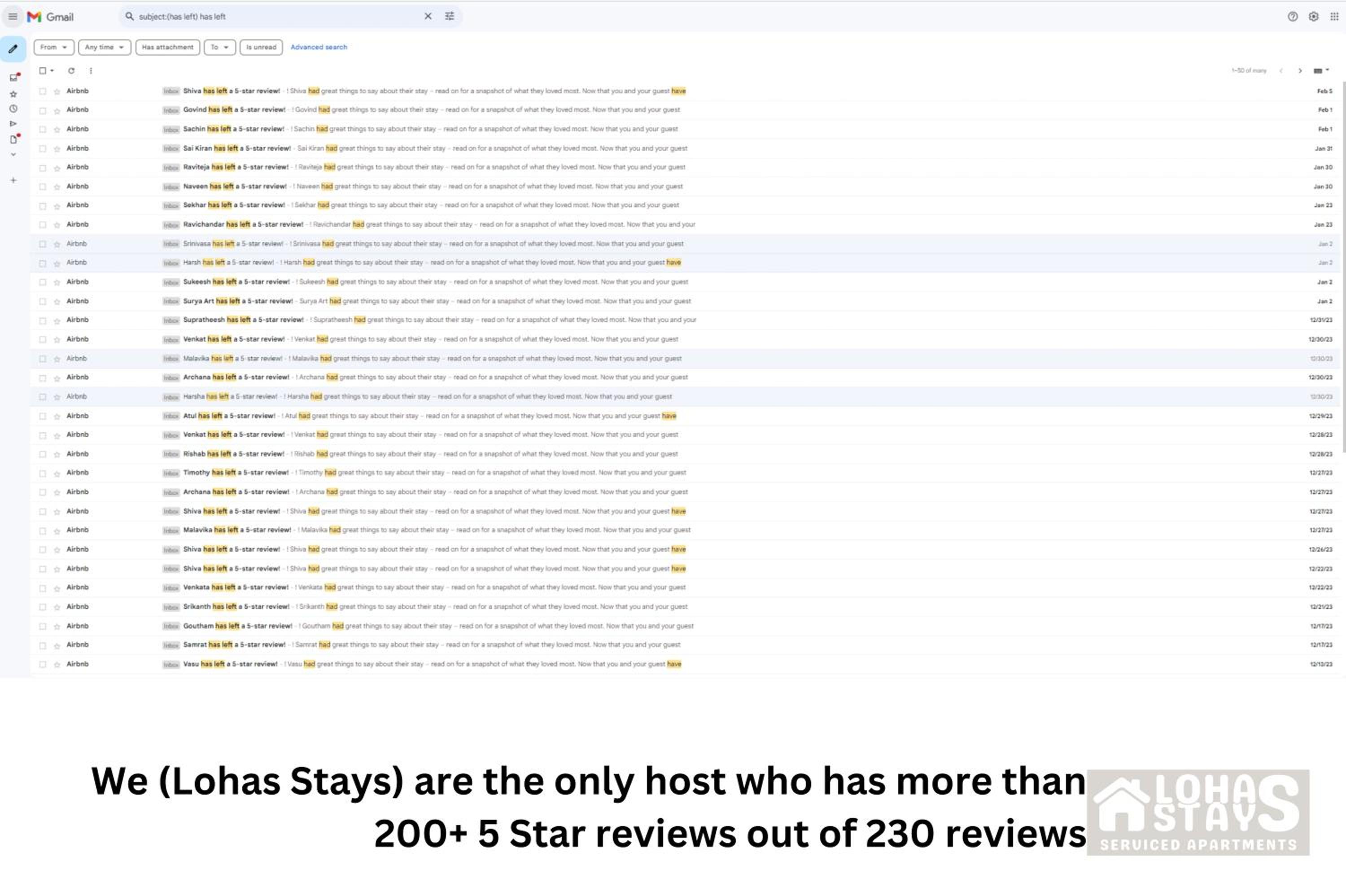Open the Google apps grid icon
The height and width of the screenshot is (896, 1346).
[1334, 17]
